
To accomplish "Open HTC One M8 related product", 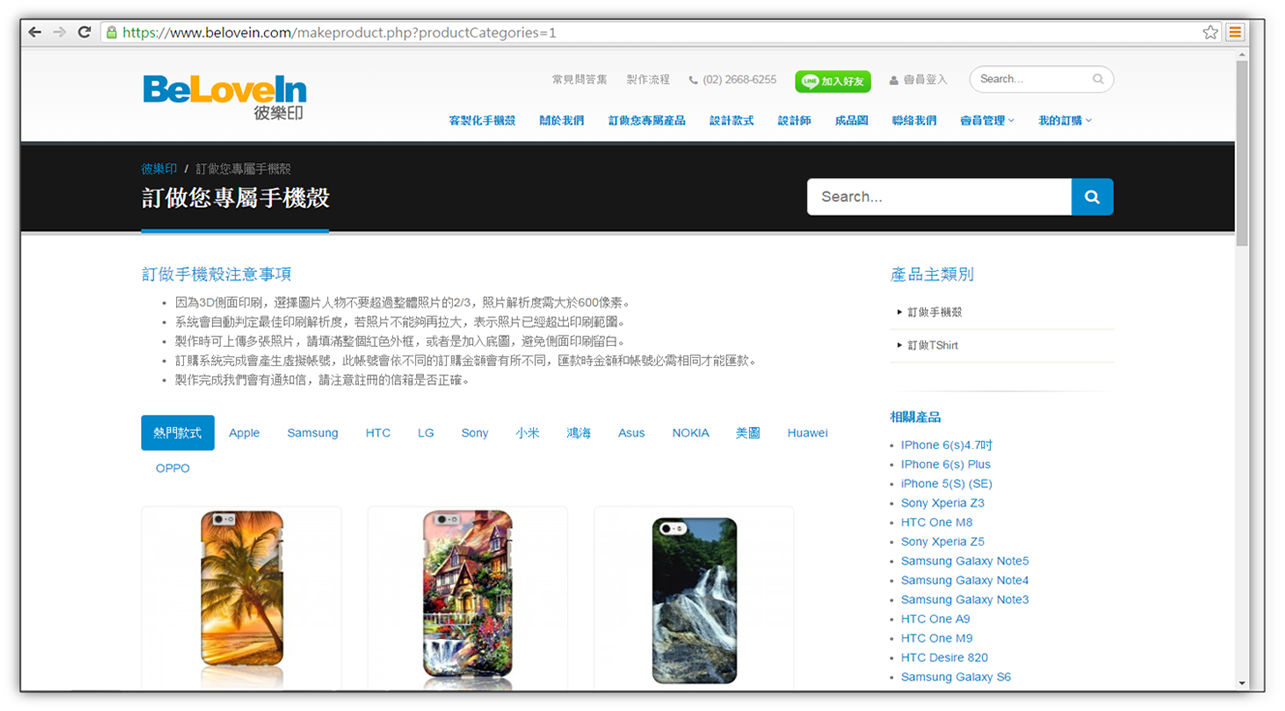I will [x=937, y=522].
